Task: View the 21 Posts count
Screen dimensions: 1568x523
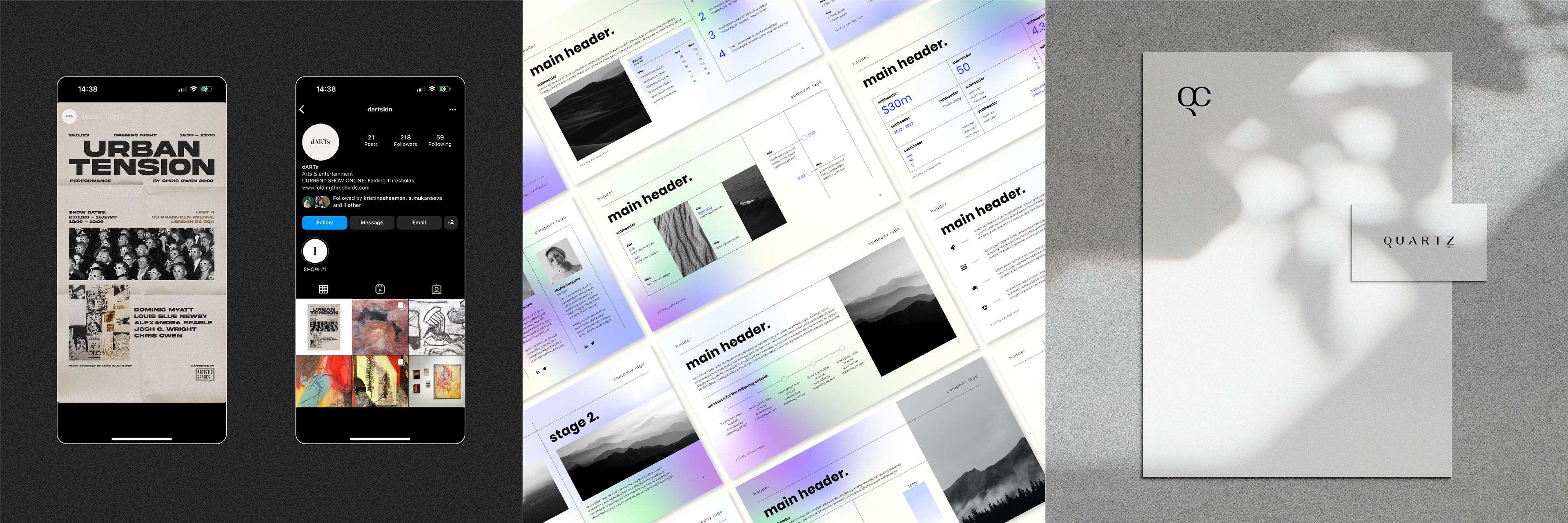Action: click(x=371, y=141)
